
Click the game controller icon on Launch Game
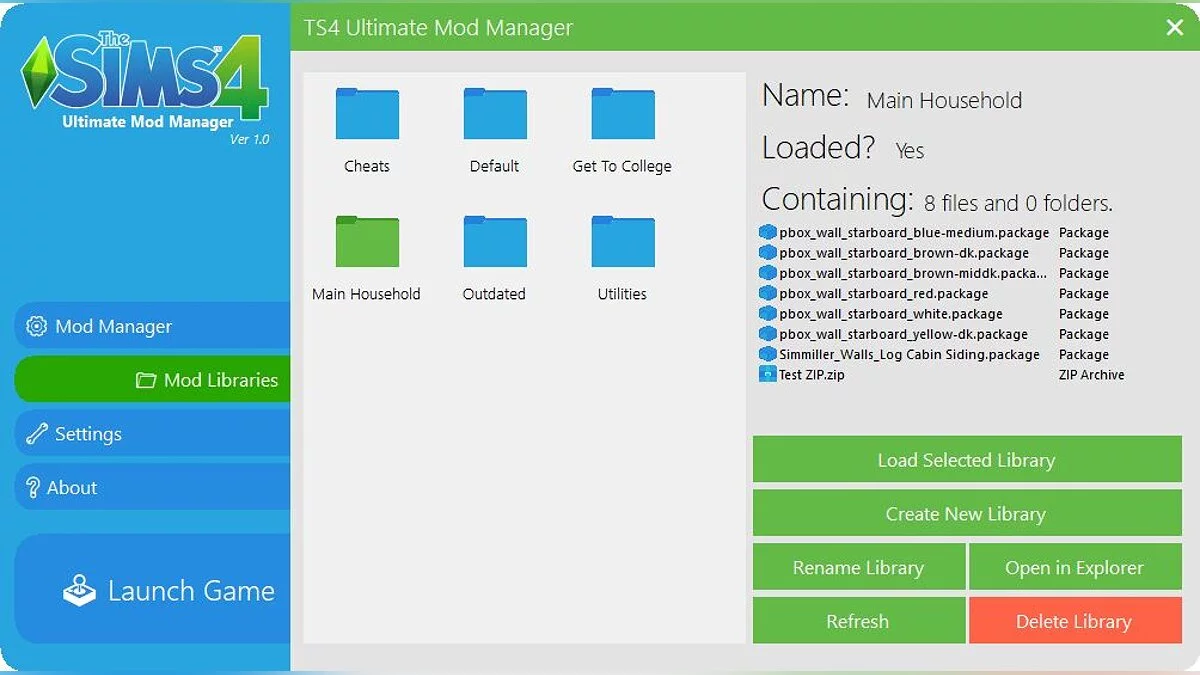79,590
